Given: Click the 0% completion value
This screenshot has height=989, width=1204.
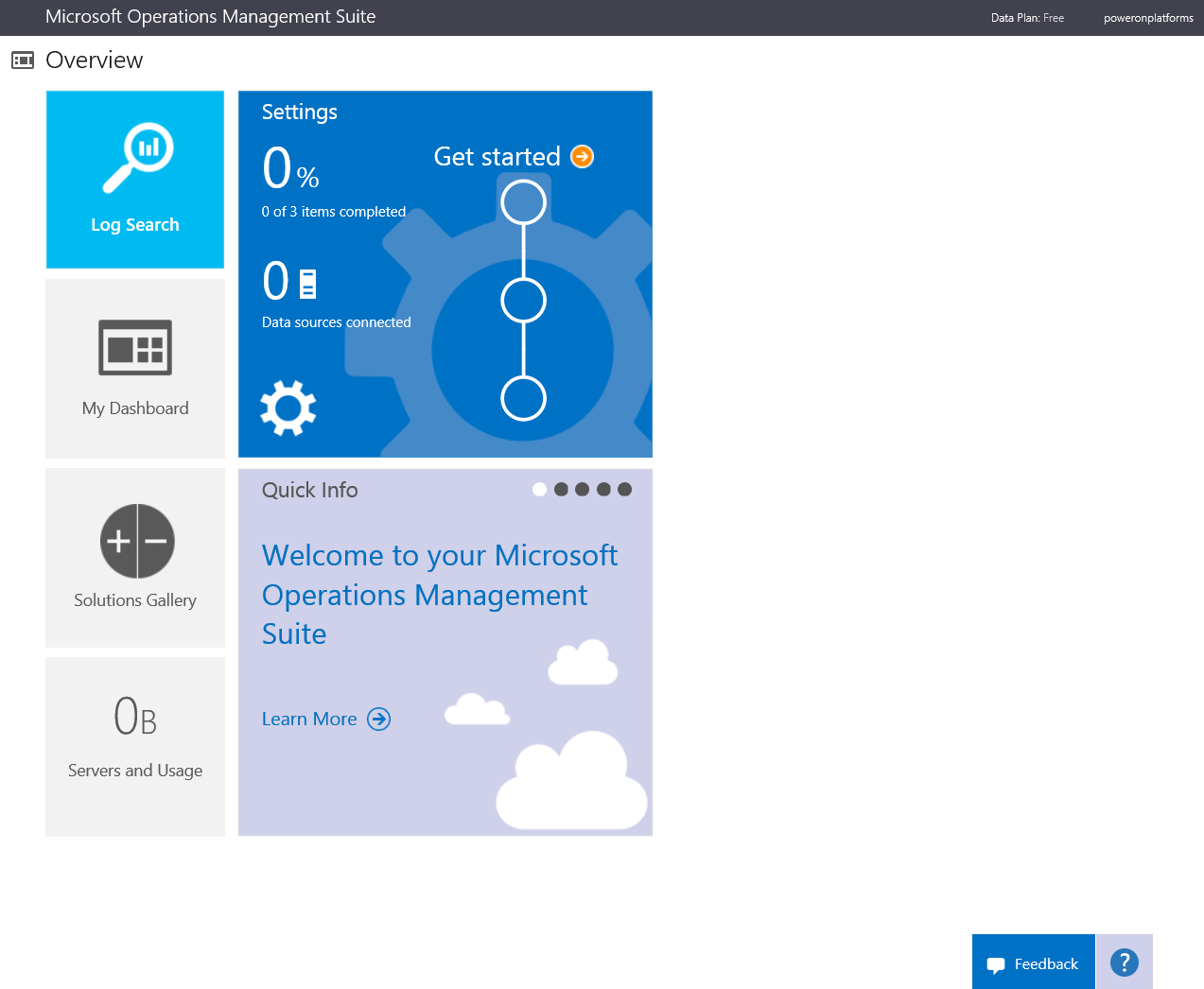Looking at the screenshot, I should pyautogui.click(x=290, y=168).
